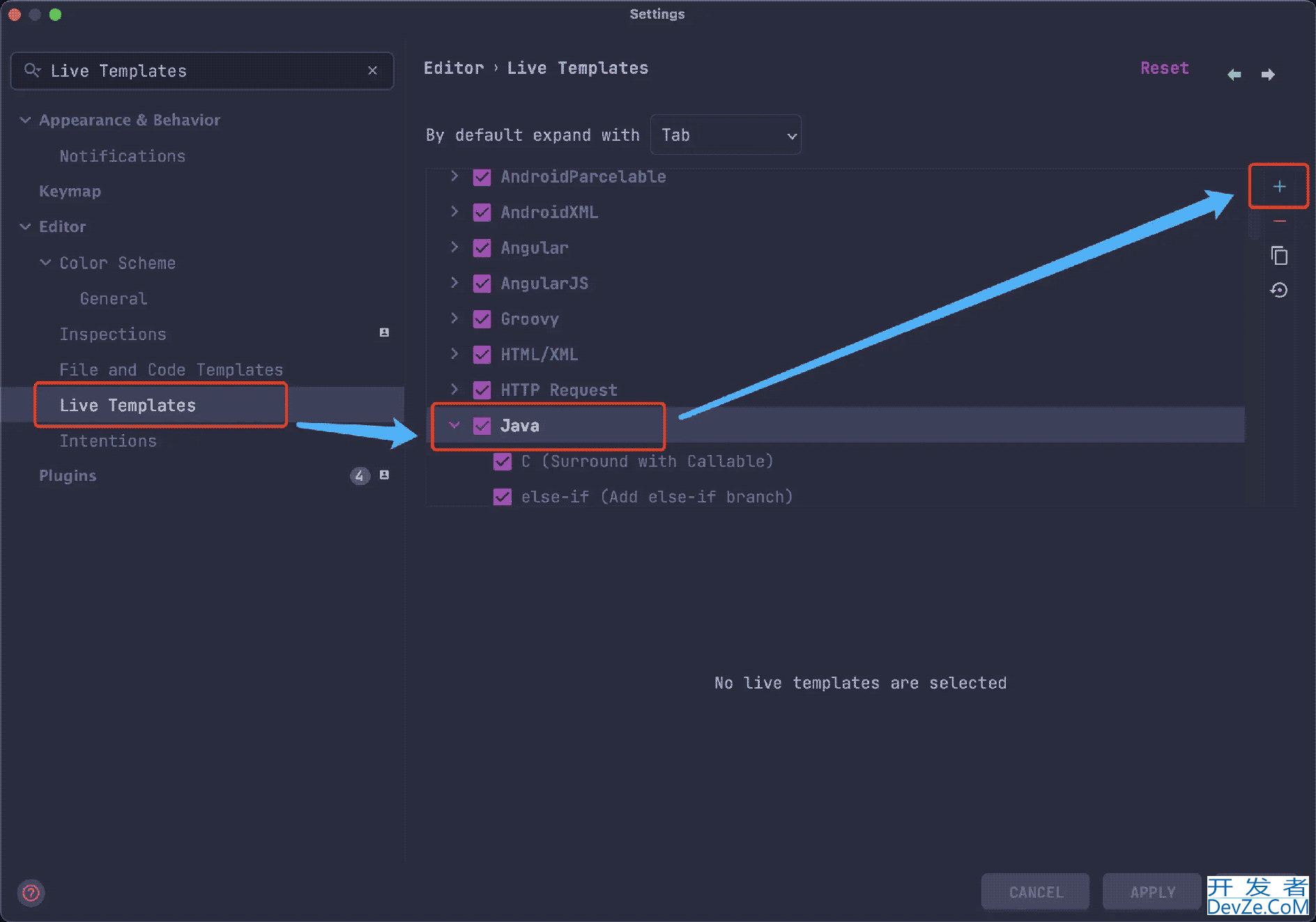Select the Groovy group row label
The width and height of the screenshot is (1316, 922).
coord(530,319)
